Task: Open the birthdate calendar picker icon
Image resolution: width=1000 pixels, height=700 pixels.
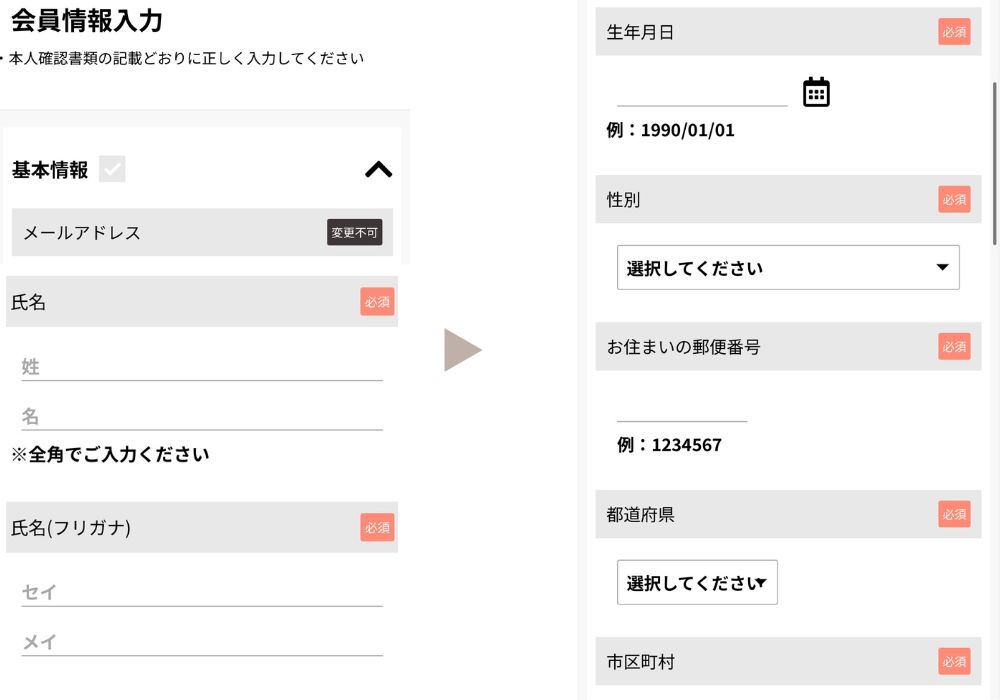Action: point(816,92)
